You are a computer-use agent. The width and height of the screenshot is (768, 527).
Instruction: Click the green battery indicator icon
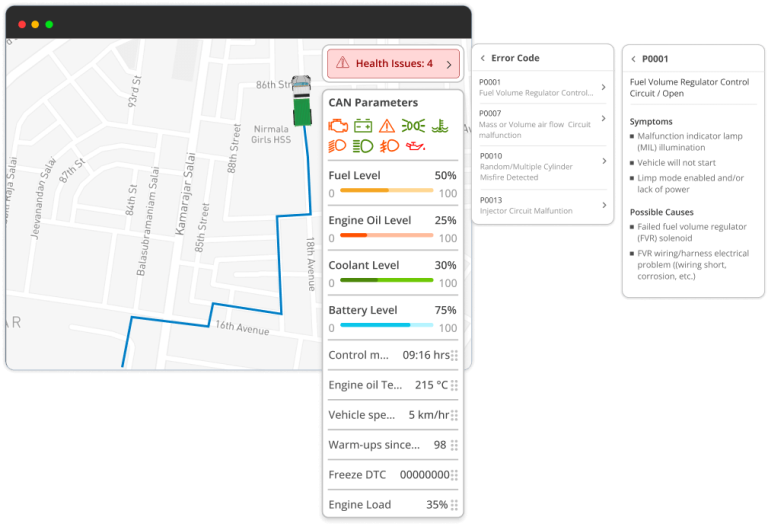pos(362,126)
